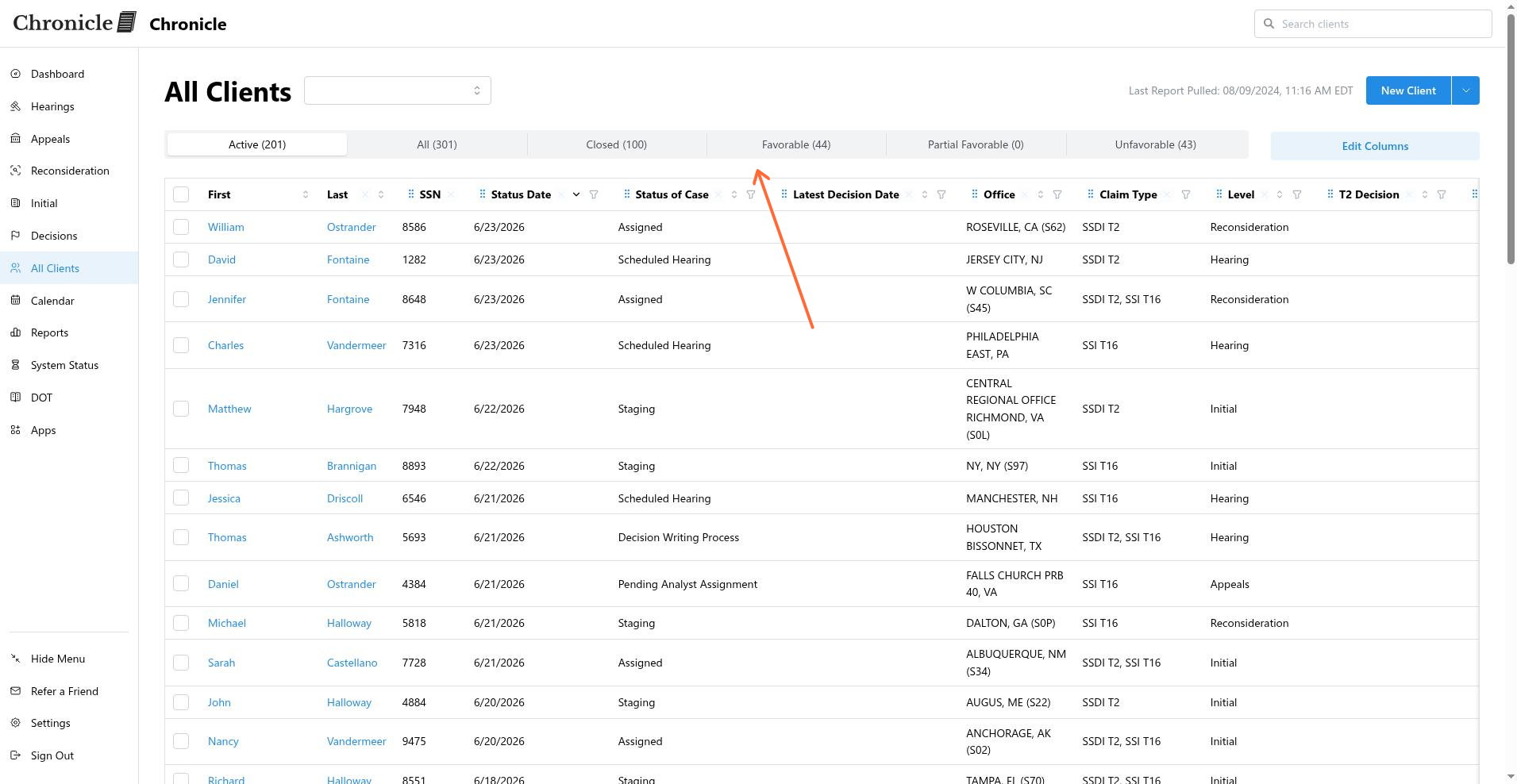Click the New Client button
Screen dimensions: 1517x784
pyautogui.click(x=1408, y=90)
